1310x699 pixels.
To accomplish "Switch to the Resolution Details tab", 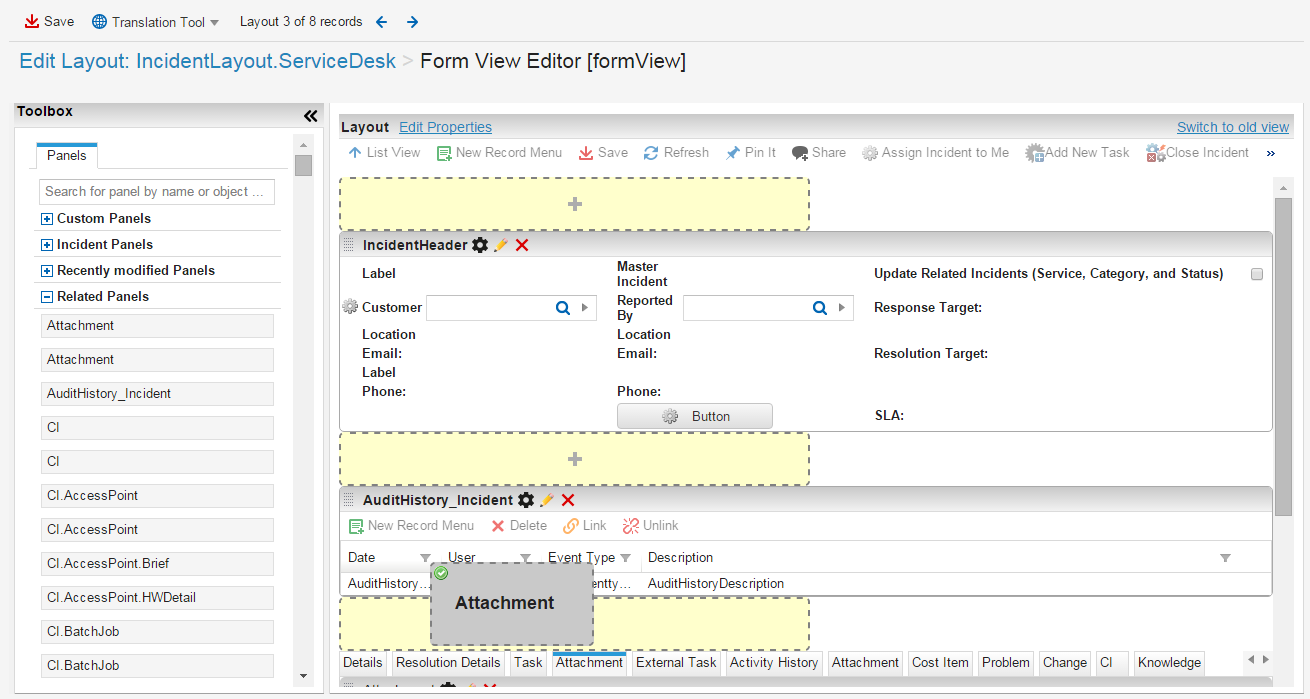I will coord(448,662).
